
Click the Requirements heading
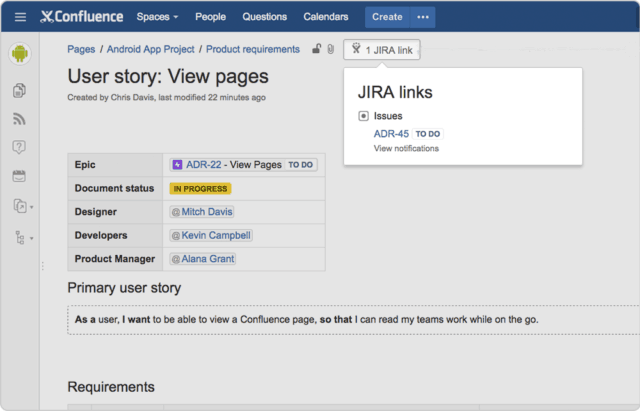[111, 387]
